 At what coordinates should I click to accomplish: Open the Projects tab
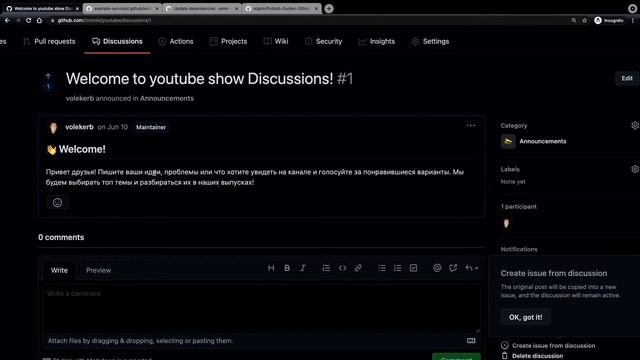click(228, 41)
